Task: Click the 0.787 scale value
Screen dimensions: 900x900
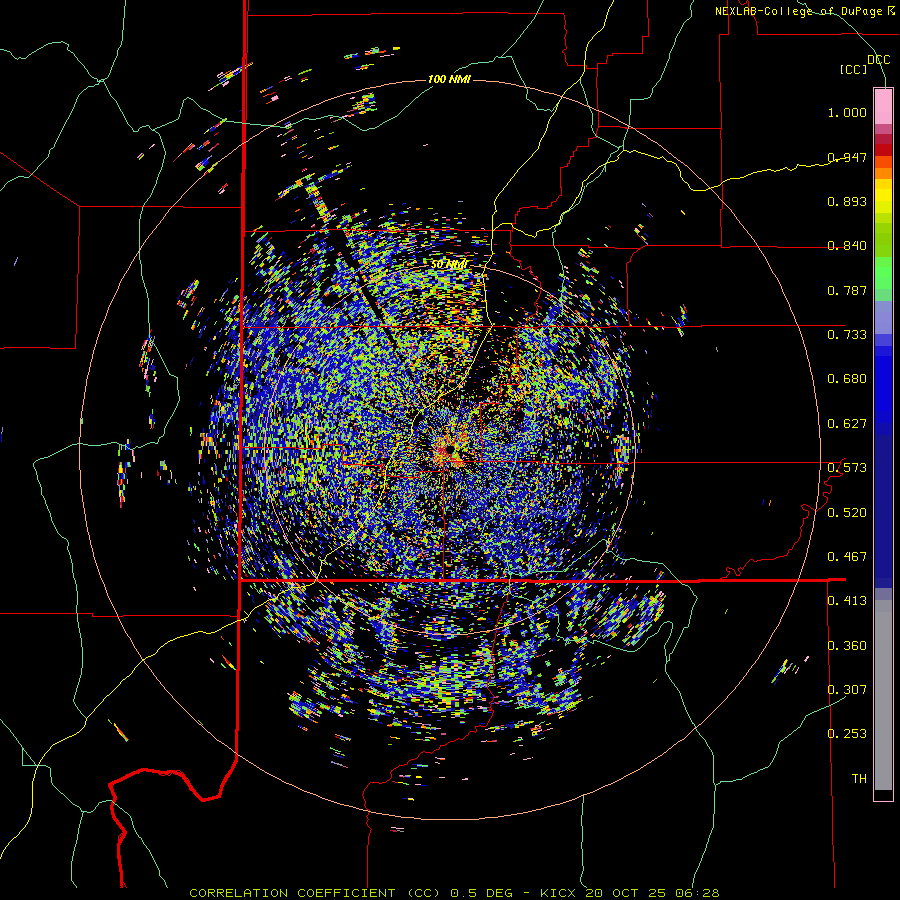Action: (x=847, y=290)
